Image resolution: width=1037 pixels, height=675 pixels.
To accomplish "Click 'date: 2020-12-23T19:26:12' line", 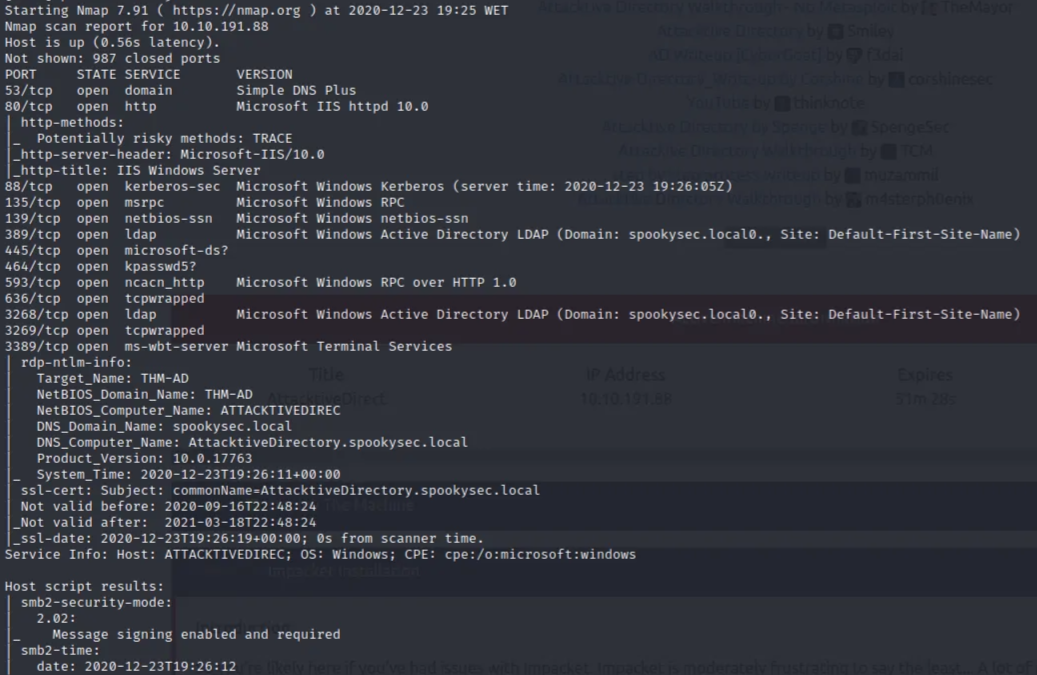I will tap(136, 666).
